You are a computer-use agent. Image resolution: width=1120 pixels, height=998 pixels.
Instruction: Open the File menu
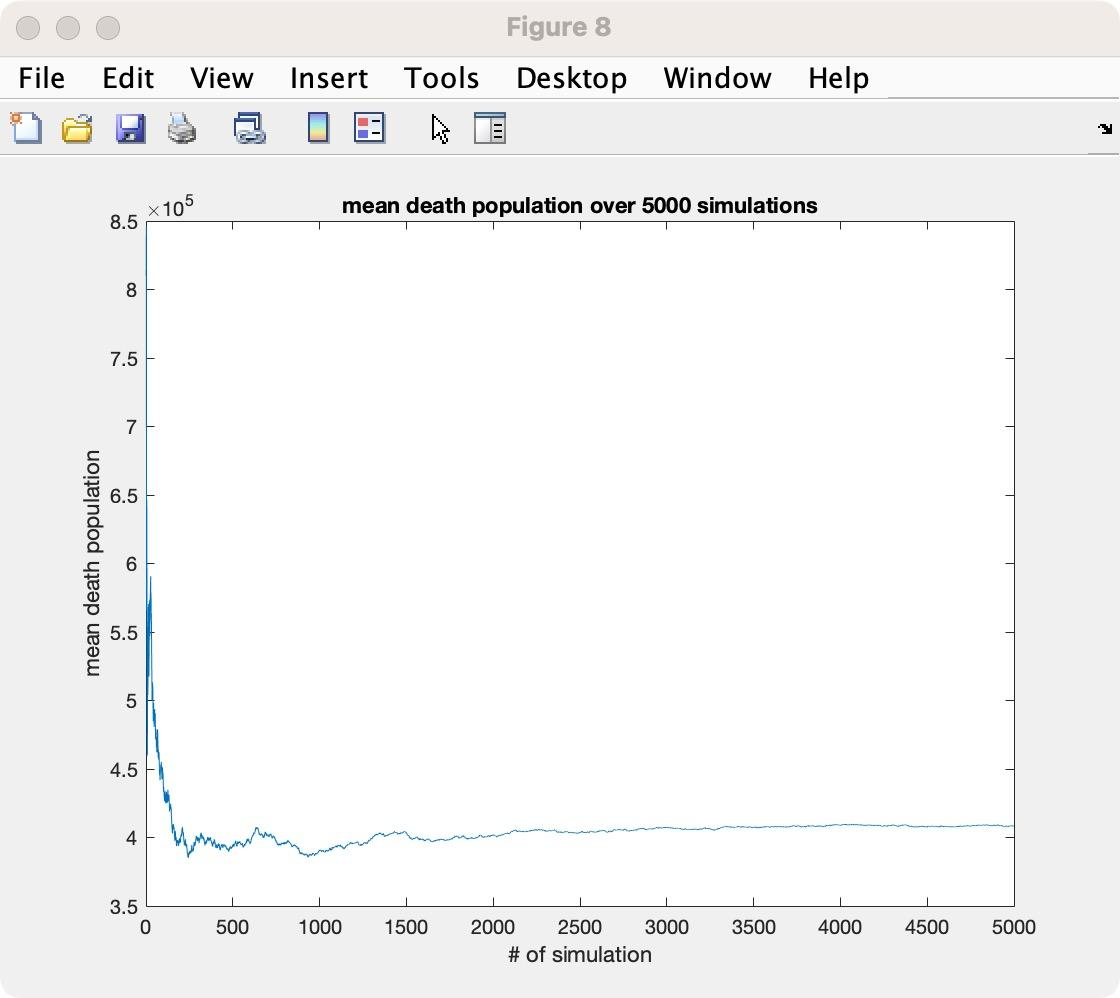click(x=42, y=78)
